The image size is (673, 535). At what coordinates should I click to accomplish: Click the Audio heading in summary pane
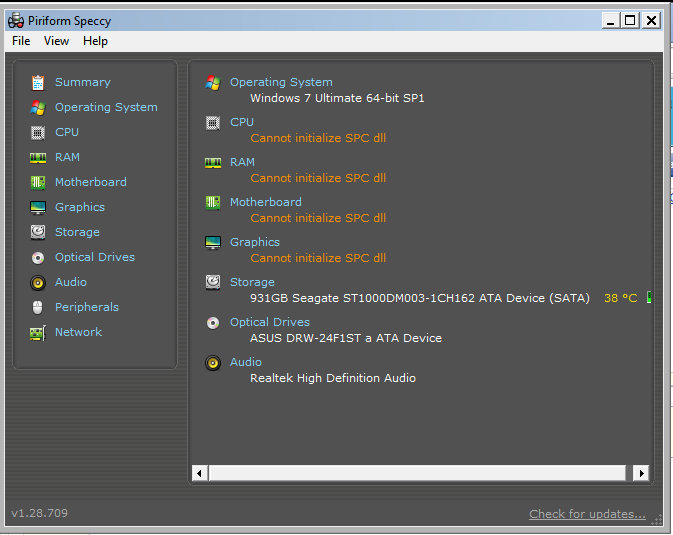(x=246, y=362)
